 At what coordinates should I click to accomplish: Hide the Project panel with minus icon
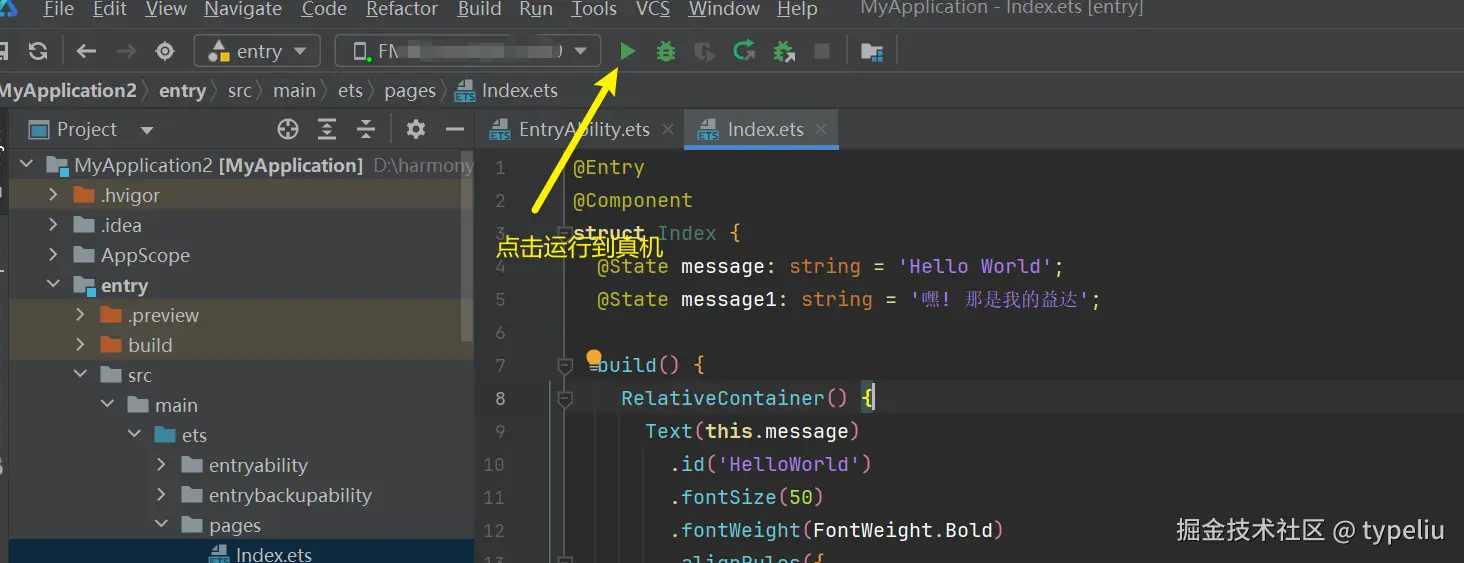click(455, 129)
